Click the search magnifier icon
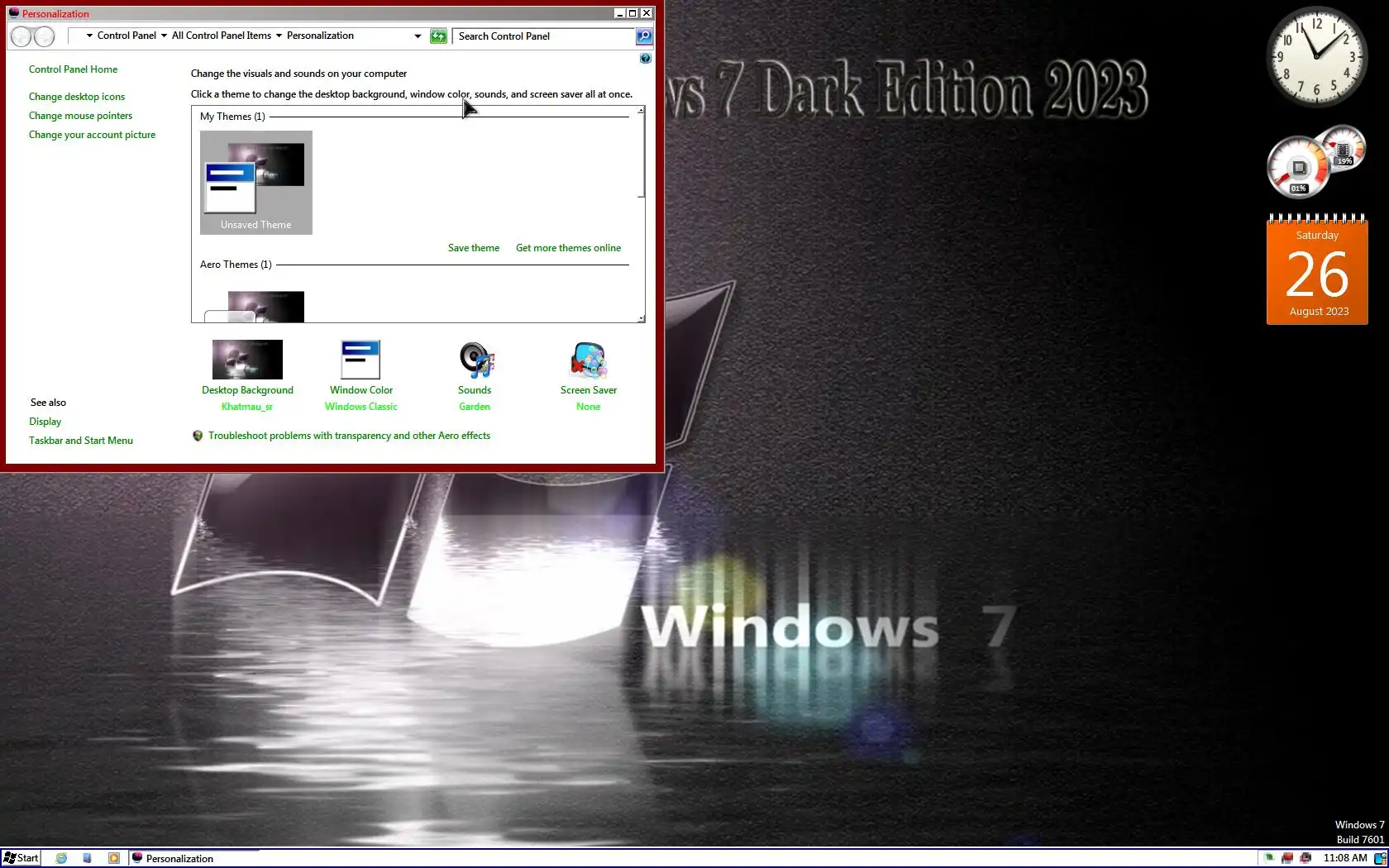The width and height of the screenshot is (1389, 868). pos(644,36)
